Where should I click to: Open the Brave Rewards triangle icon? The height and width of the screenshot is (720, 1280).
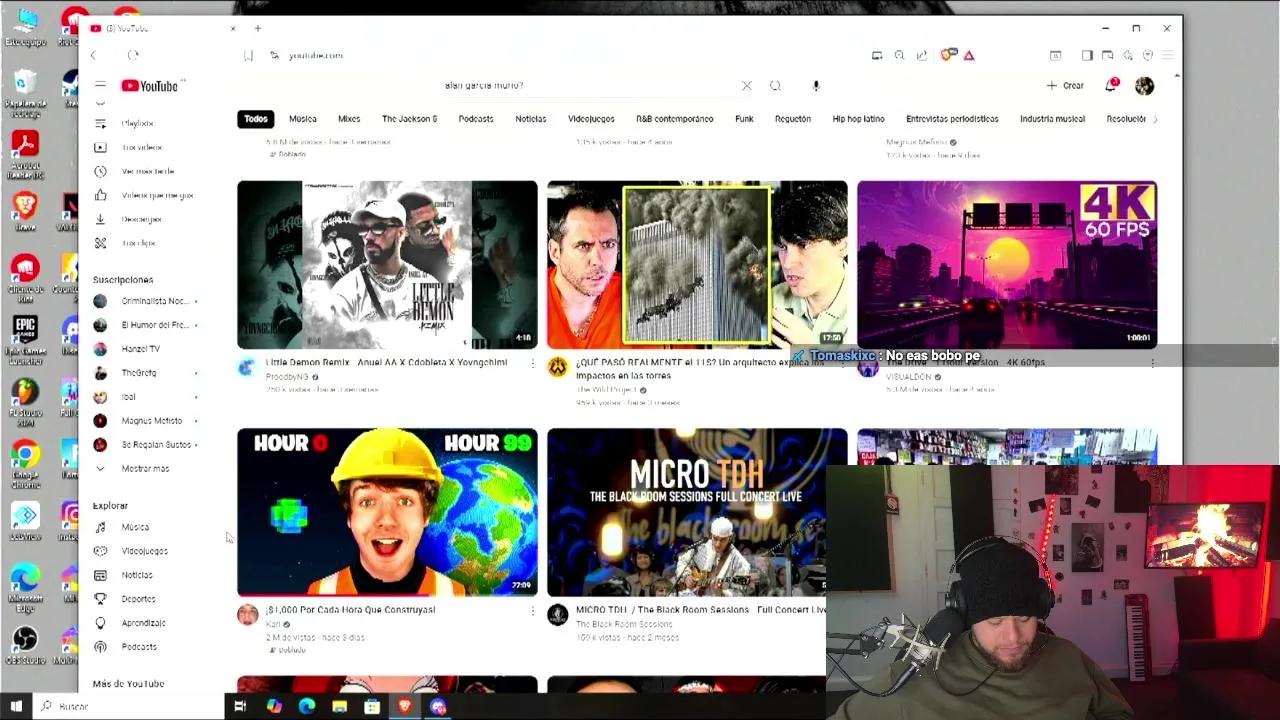click(x=969, y=55)
